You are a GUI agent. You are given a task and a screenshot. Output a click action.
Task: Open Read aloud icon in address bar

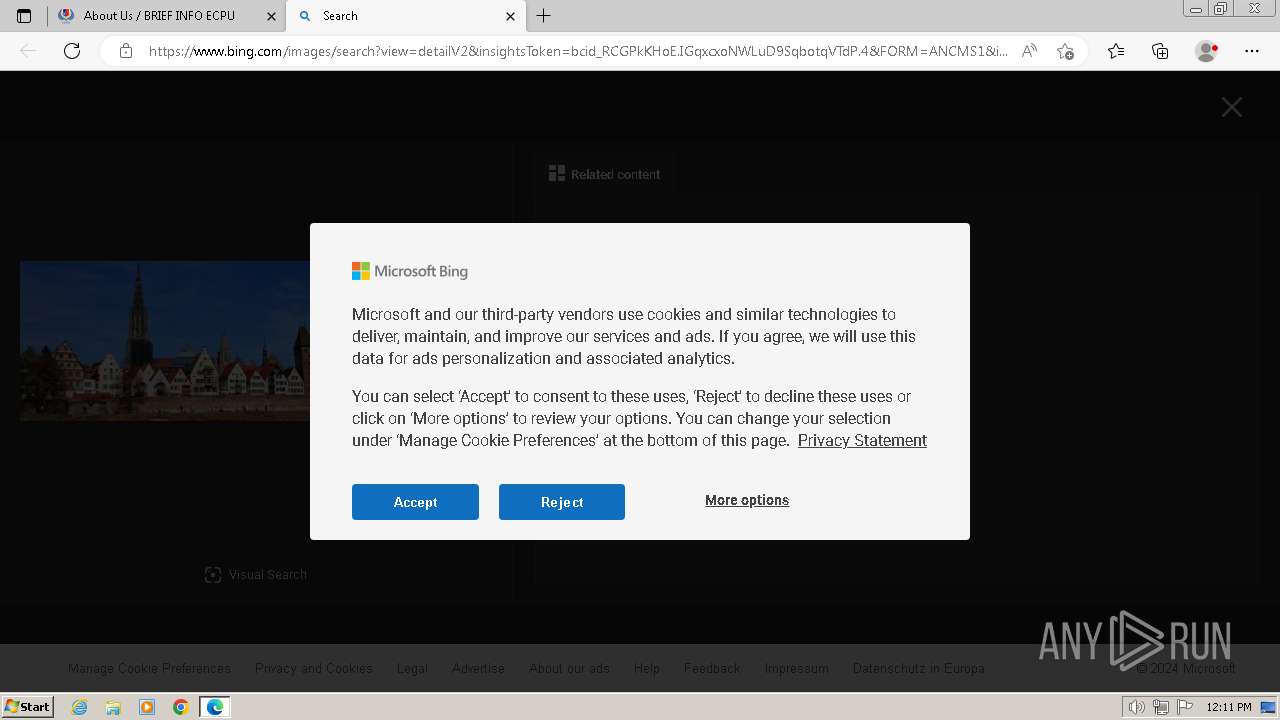point(1029,51)
